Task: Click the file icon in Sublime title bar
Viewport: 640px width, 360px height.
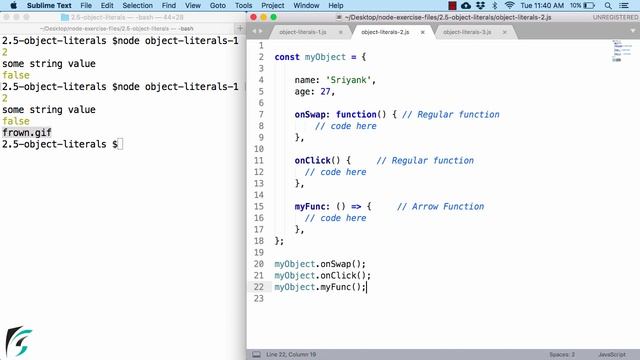Action: pos(339,17)
